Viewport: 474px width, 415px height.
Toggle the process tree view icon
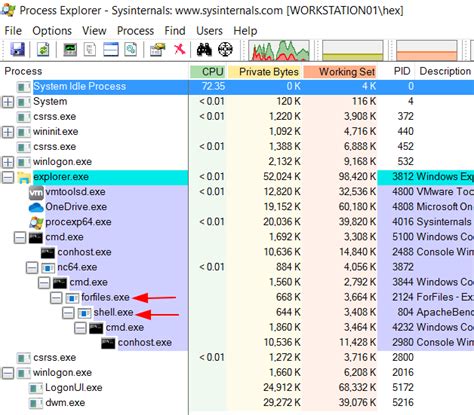[90, 49]
